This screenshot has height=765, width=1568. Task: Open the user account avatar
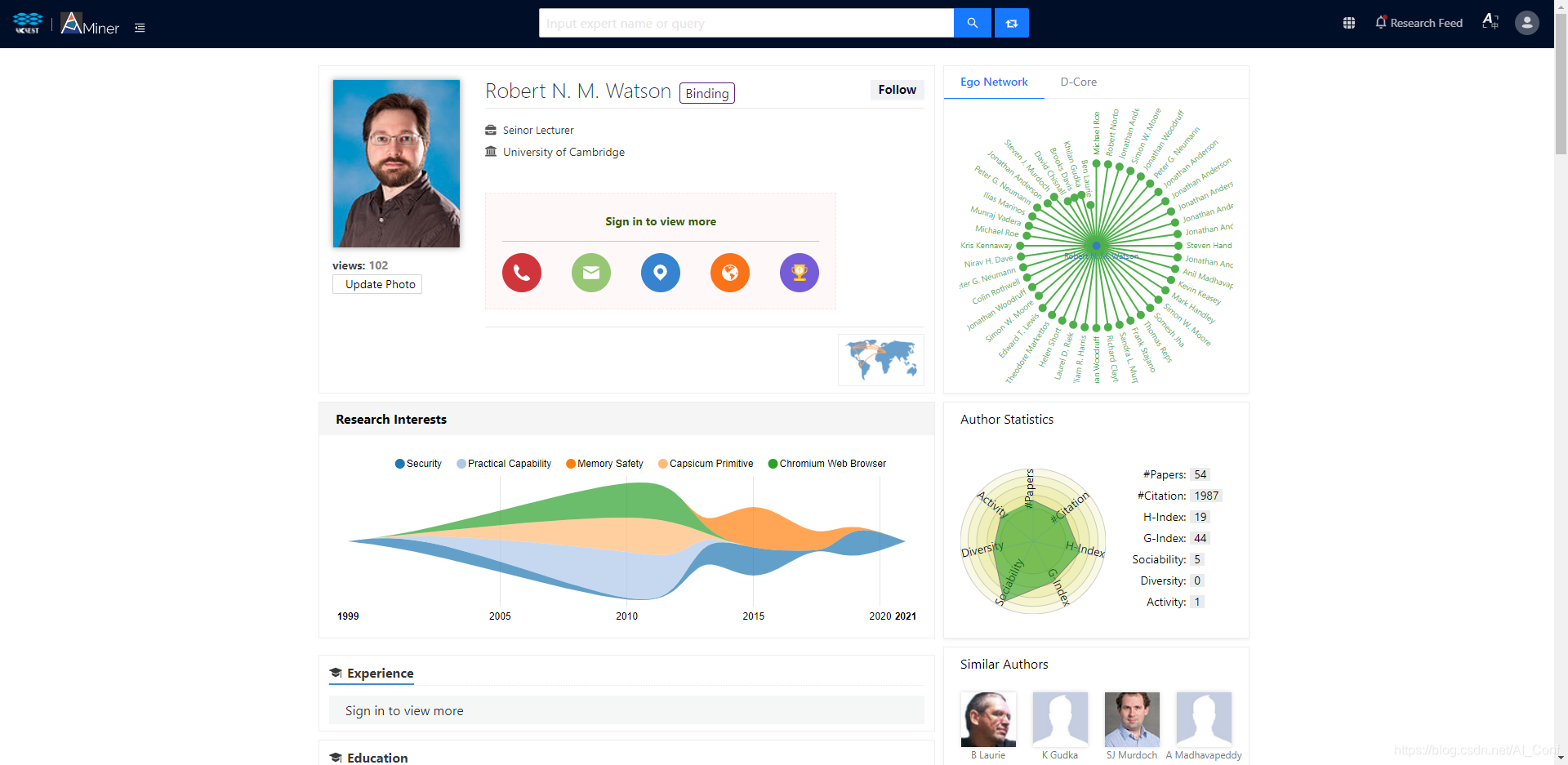[x=1526, y=23]
